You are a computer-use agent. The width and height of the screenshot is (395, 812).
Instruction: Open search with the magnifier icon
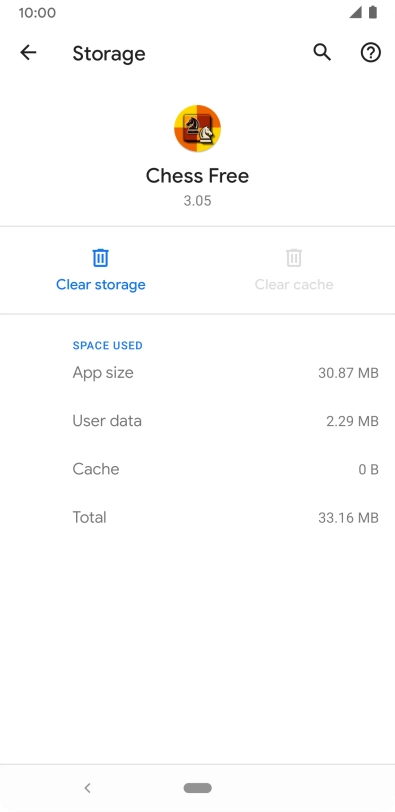322,52
